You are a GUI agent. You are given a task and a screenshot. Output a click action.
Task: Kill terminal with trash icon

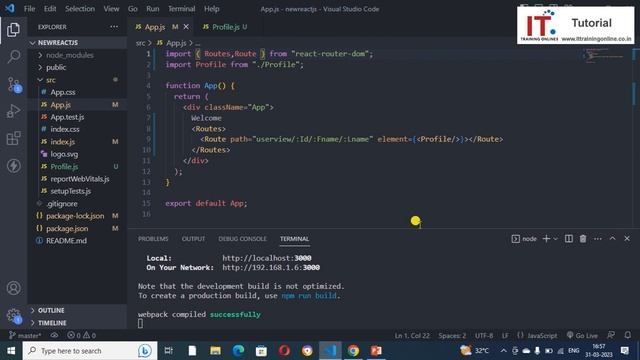[x=583, y=239]
